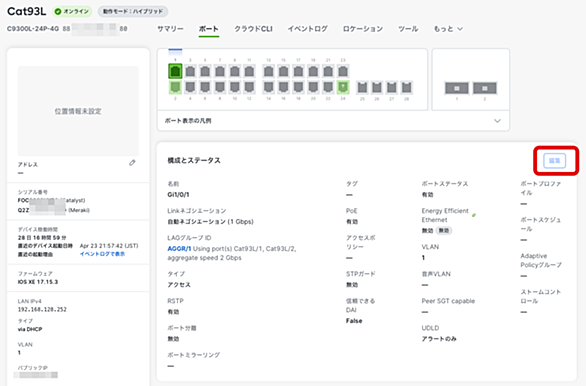Go to the イベントログ tab

[308, 29]
